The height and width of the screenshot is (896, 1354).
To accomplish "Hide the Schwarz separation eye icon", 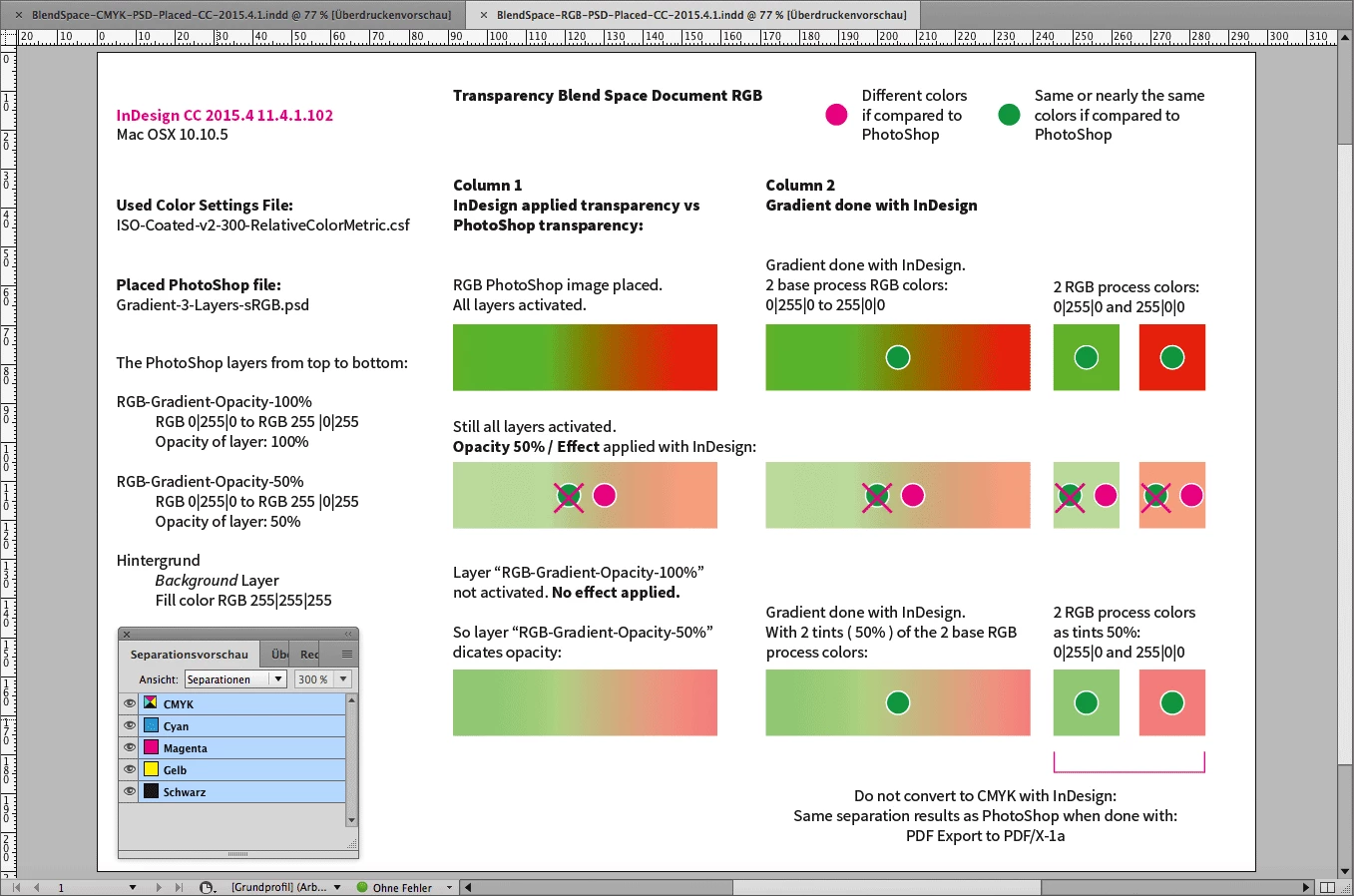I will [x=130, y=791].
